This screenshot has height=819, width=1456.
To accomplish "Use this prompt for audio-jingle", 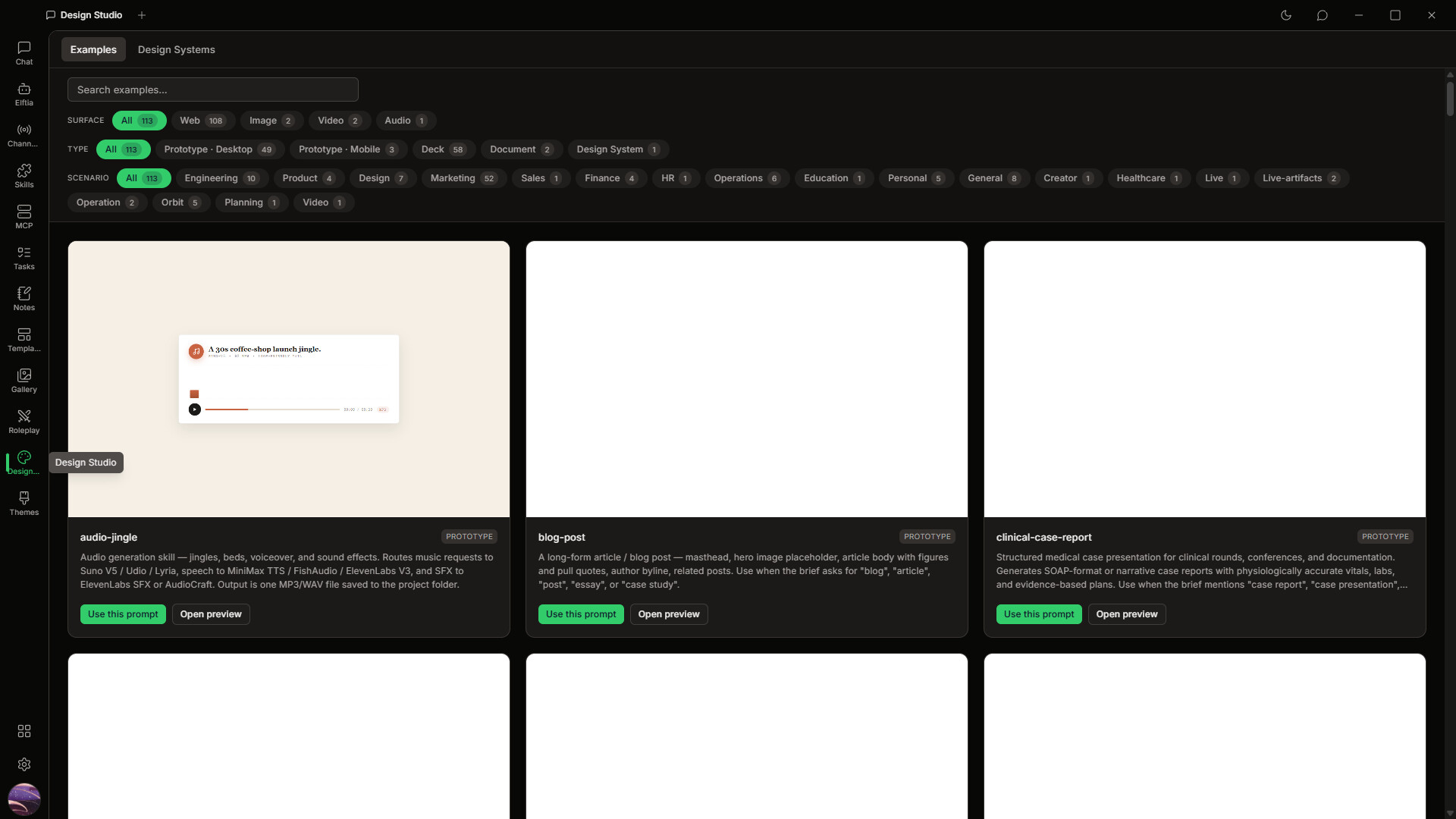I will pyautogui.click(x=123, y=614).
